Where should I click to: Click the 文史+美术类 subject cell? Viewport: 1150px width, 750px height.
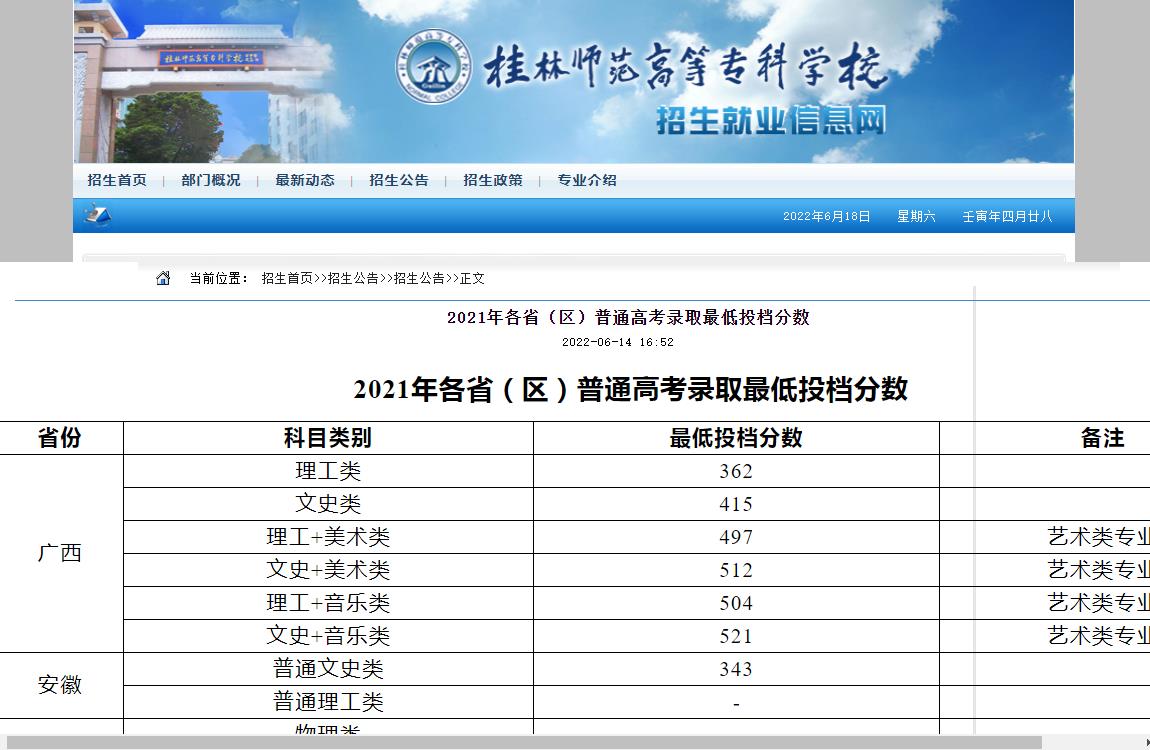(x=328, y=570)
